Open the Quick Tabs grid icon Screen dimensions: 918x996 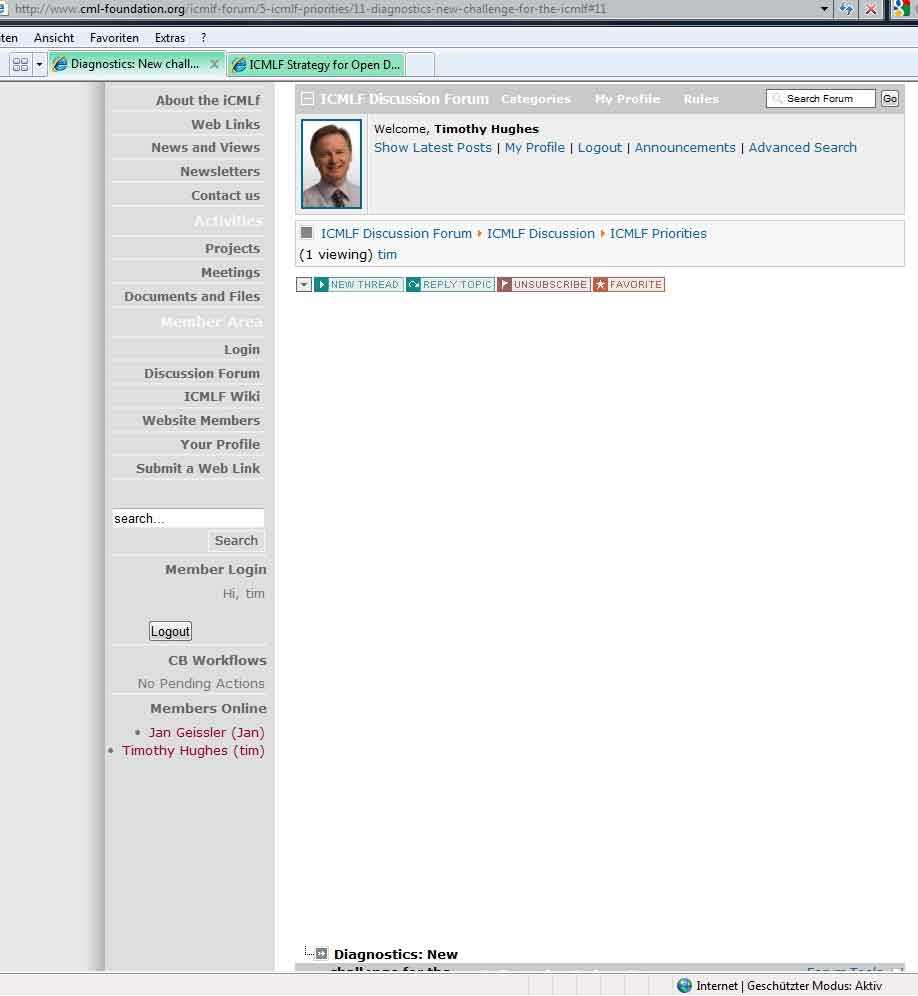tap(20, 64)
